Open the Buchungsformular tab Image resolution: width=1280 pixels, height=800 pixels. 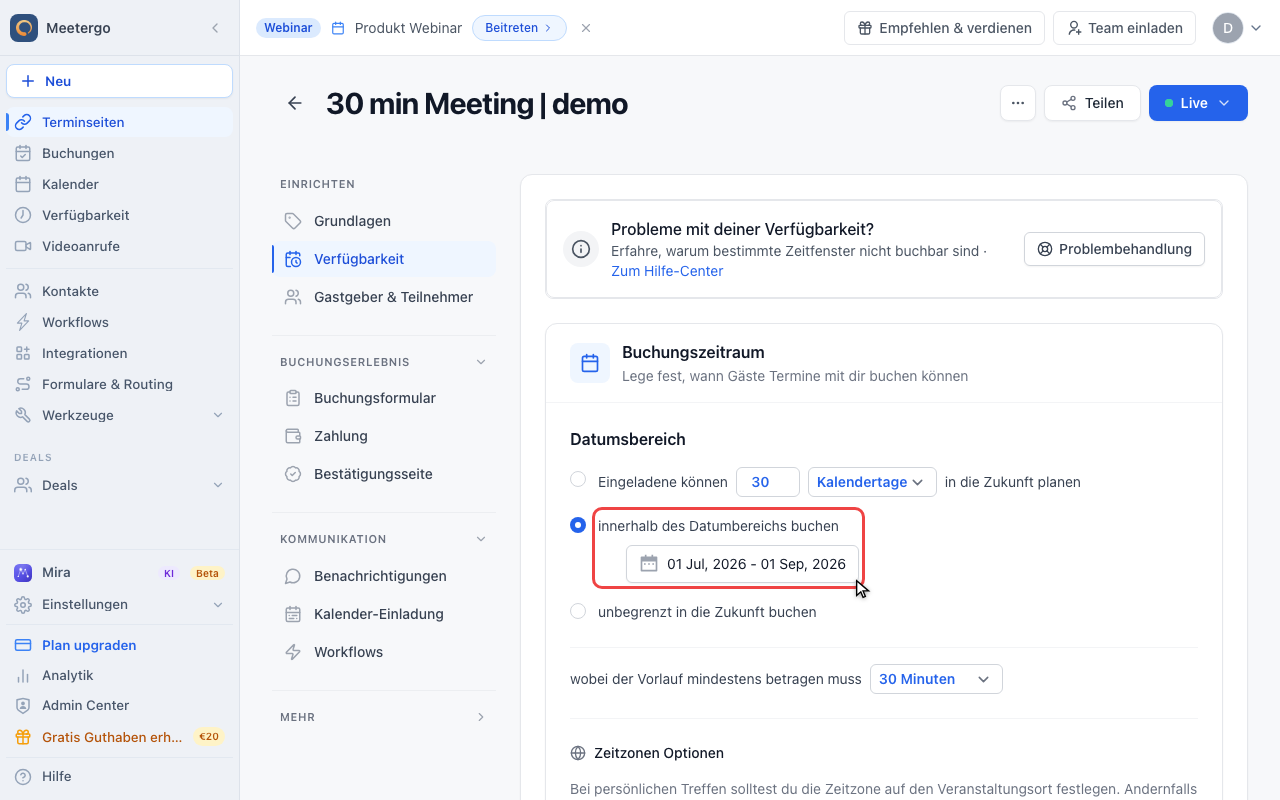(384, 398)
